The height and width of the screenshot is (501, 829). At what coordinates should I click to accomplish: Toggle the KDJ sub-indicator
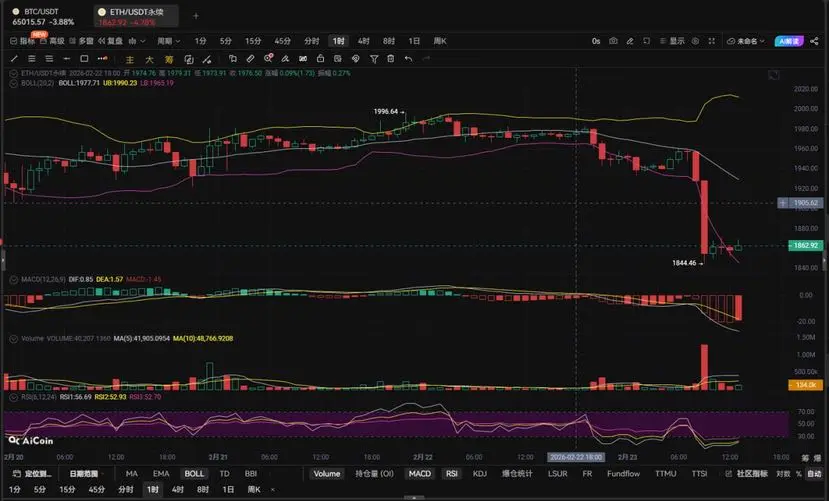(480, 474)
